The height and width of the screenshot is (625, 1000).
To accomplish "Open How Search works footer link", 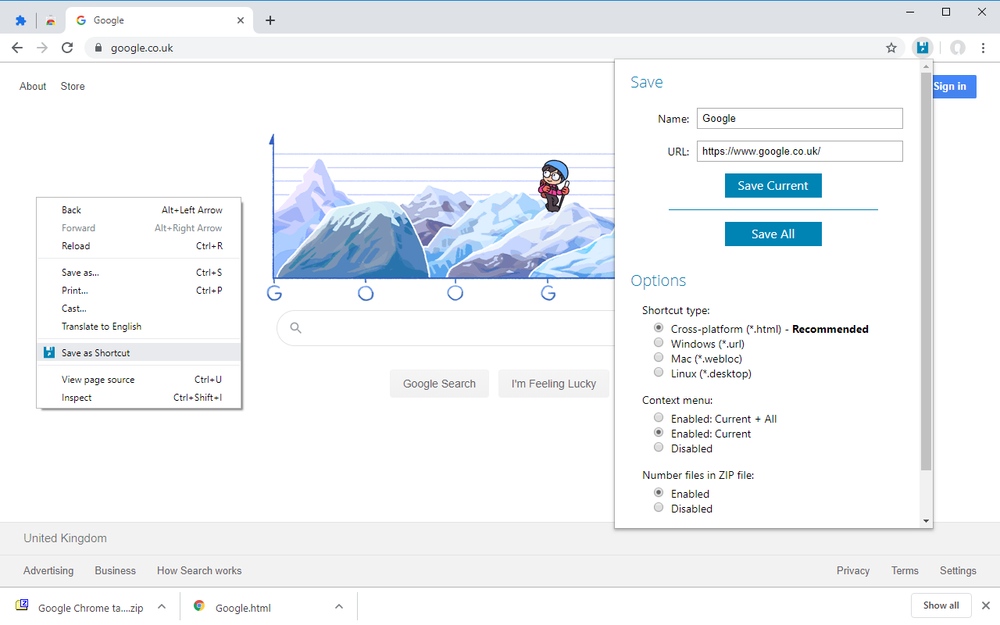I will pyautogui.click(x=200, y=571).
